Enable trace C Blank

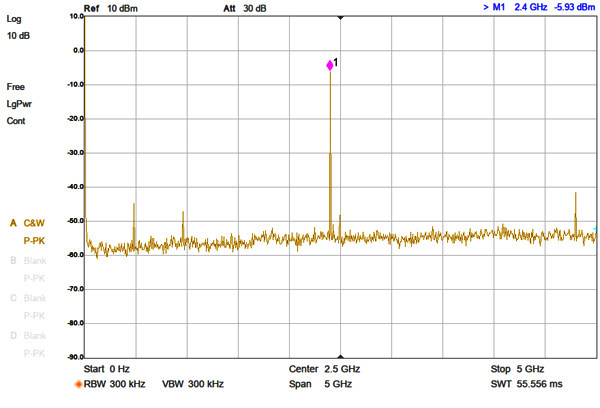(28, 298)
